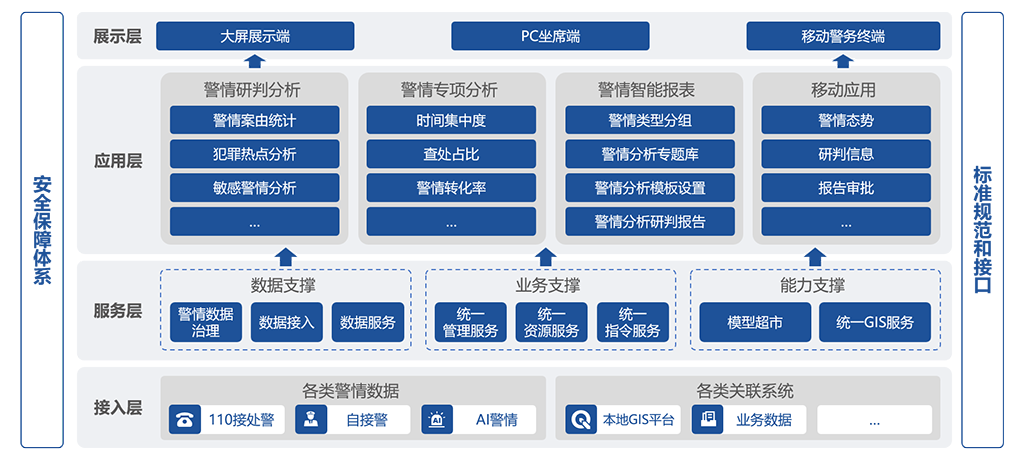Click the 自接警 label
This screenshot has height=460, width=1024.
tap(366, 420)
